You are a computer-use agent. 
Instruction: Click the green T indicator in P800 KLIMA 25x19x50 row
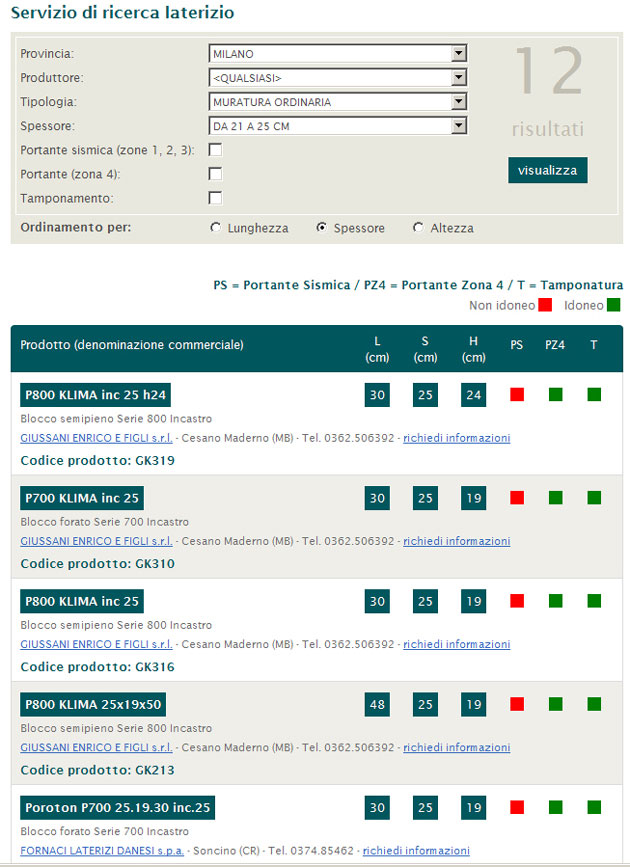(594, 704)
